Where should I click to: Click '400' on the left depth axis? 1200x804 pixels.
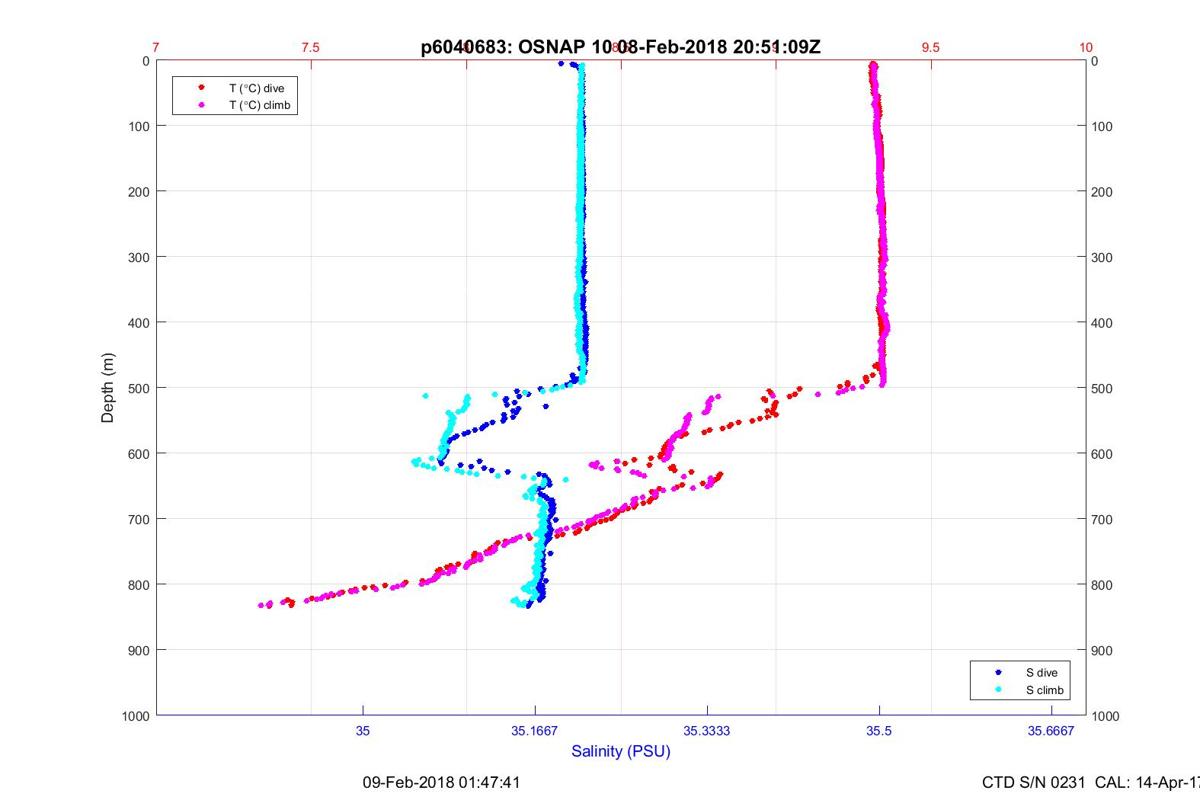tap(139, 322)
